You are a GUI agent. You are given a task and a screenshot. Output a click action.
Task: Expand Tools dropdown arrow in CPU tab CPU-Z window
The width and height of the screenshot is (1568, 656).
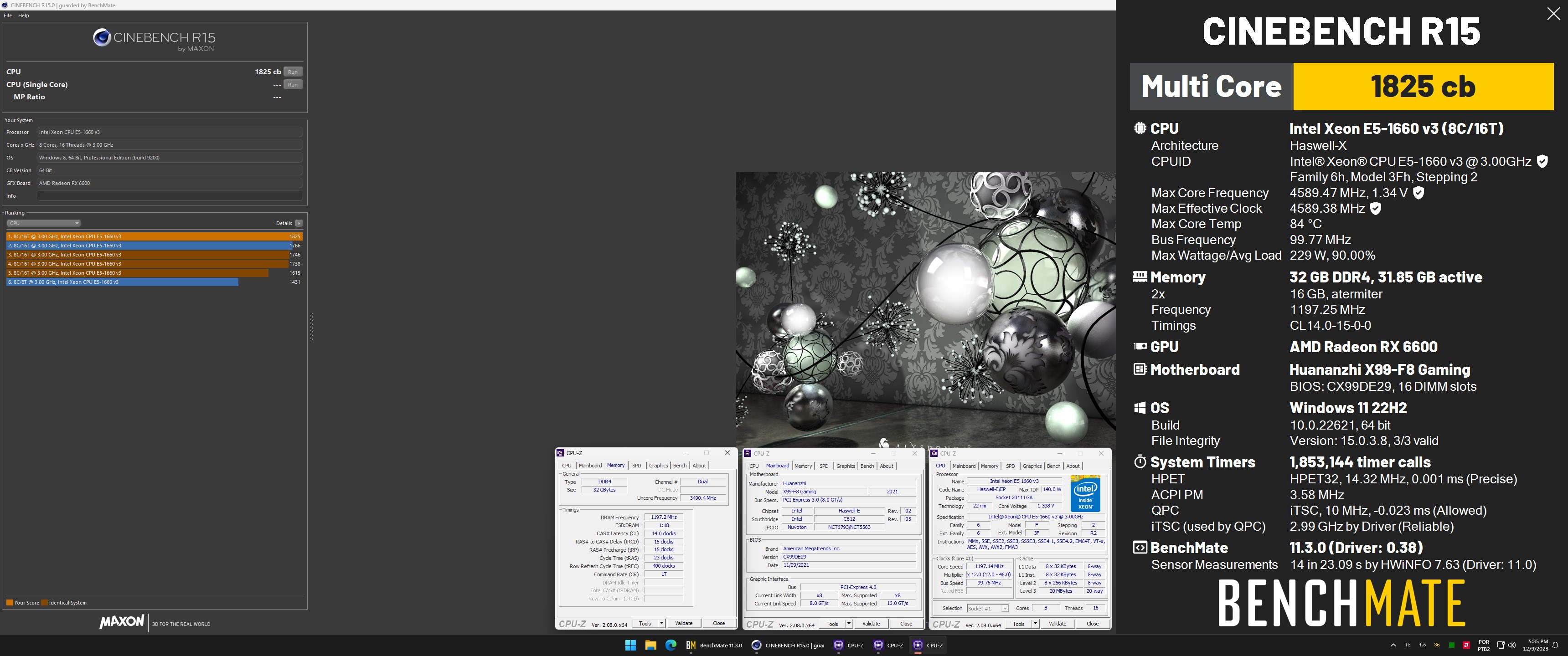1035,624
